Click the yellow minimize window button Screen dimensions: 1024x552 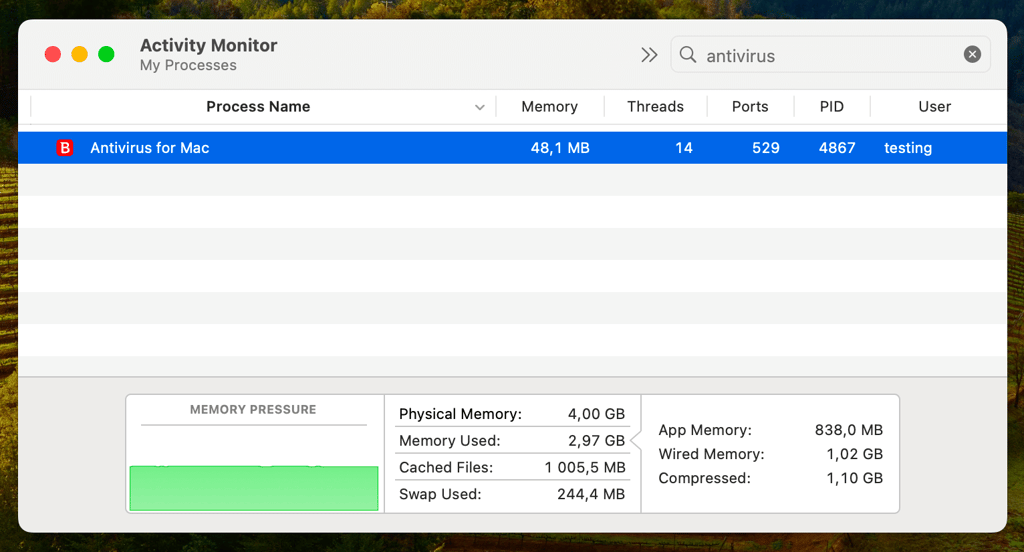pyautogui.click(x=80, y=54)
